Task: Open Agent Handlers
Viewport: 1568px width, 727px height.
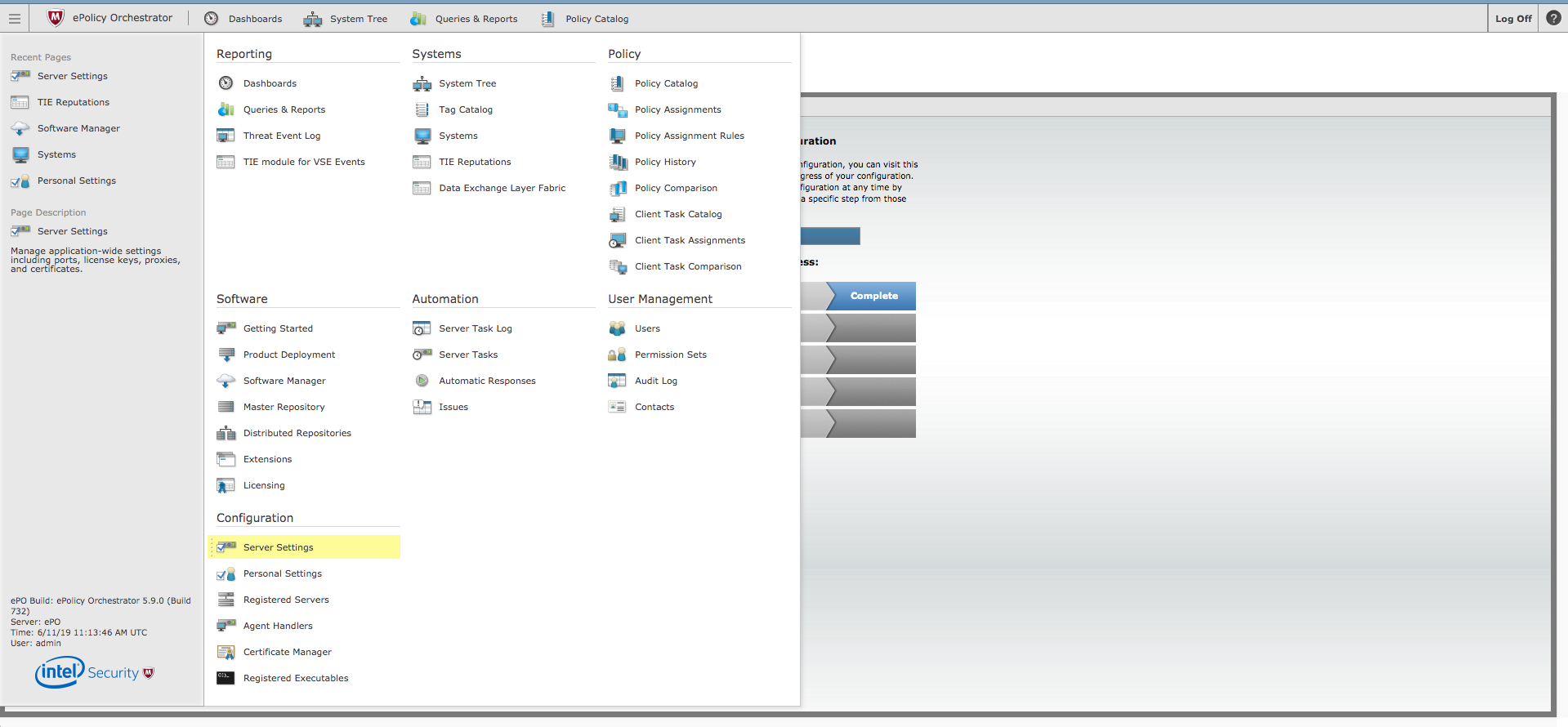Action: tap(278, 626)
